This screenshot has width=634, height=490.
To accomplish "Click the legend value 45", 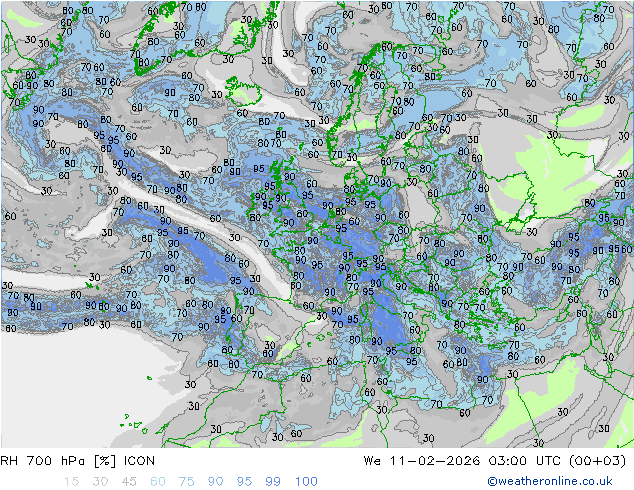I will click(x=129, y=482).
